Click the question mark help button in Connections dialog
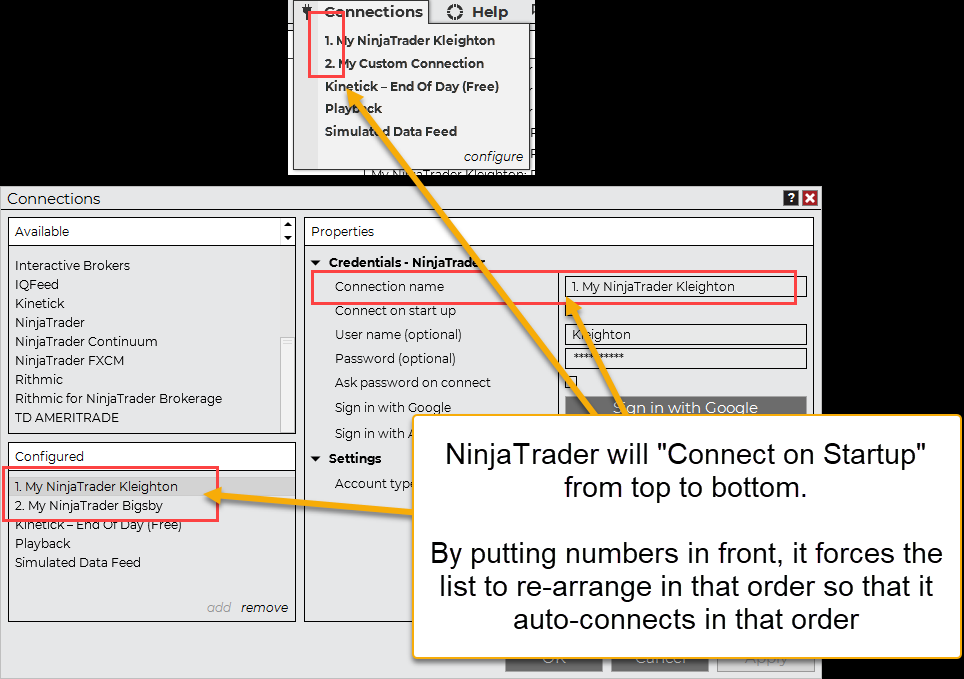 (x=791, y=198)
